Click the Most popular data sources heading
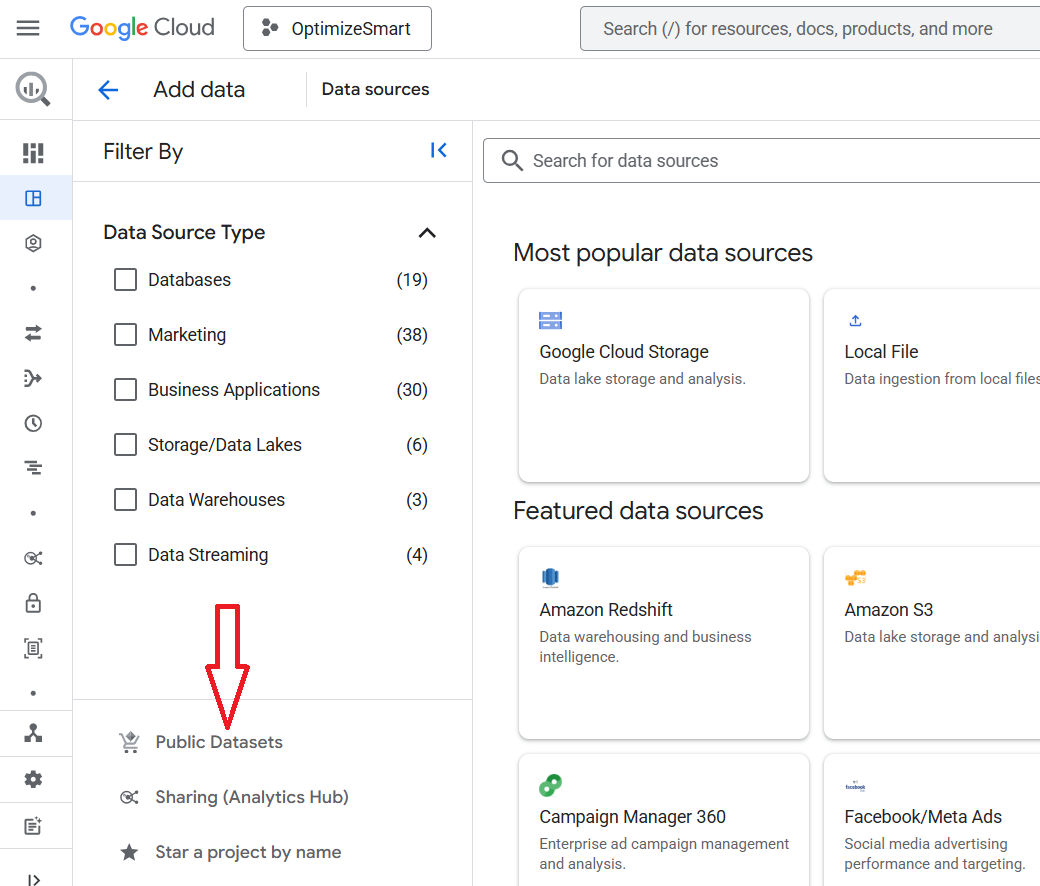This screenshot has width=1040, height=886. 663,253
